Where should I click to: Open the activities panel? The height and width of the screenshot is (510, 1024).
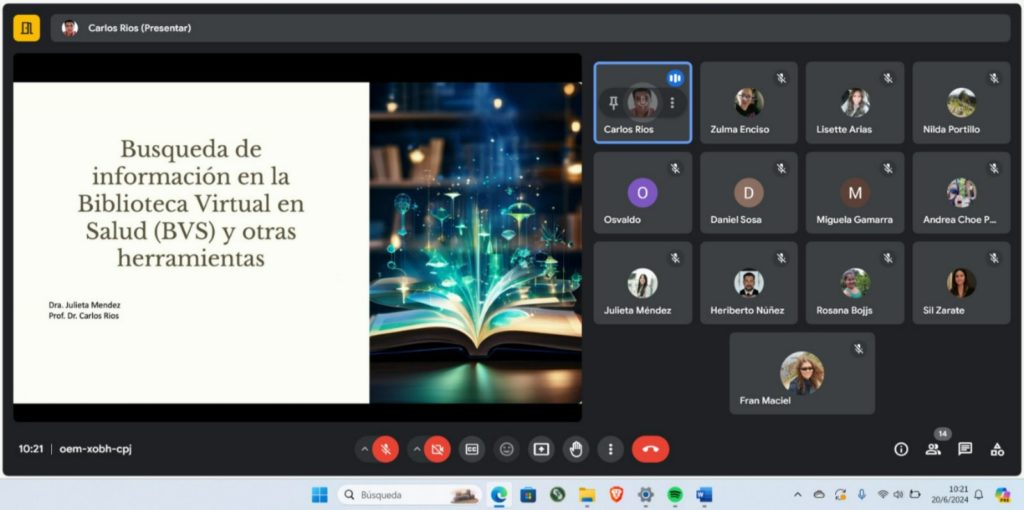[x=997, y=449]
